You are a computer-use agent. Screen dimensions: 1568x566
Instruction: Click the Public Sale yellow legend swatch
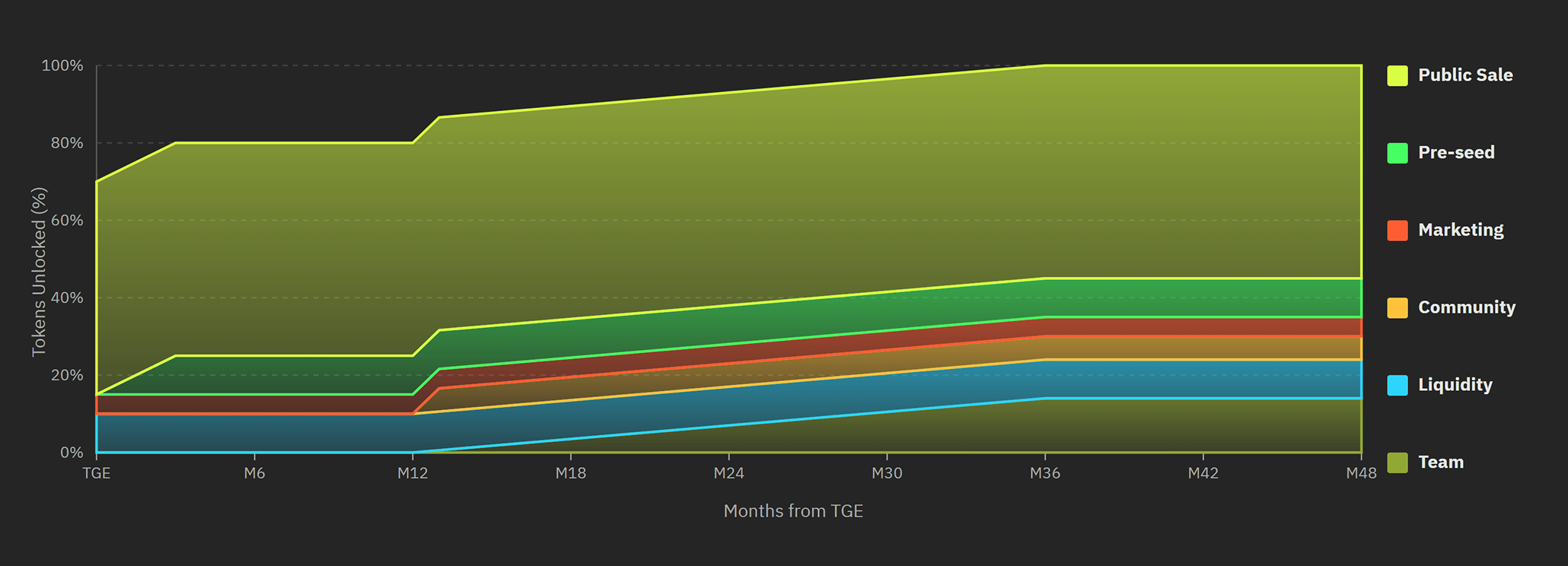1397,75
